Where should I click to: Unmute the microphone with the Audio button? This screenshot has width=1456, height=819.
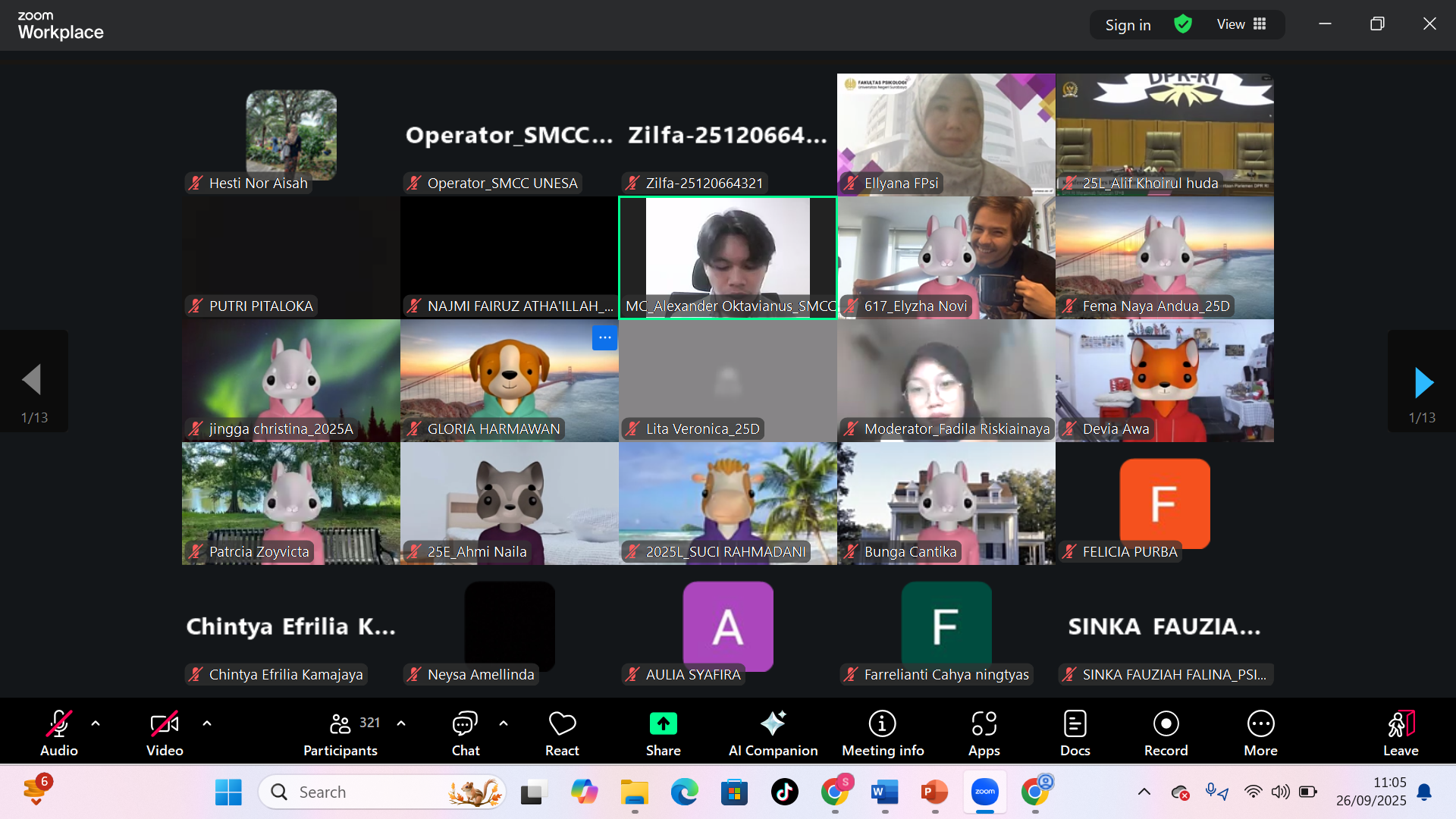(x=58, y=733)
